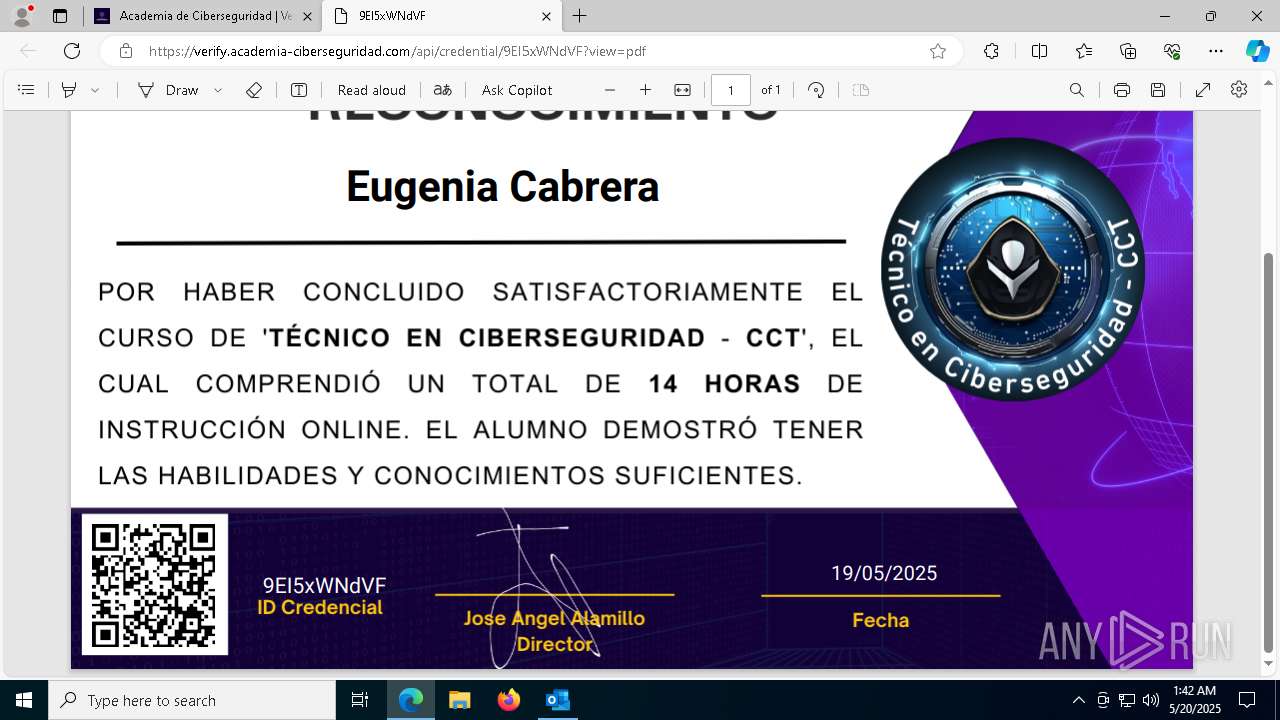
Task: Open Copilot sidebar
Action: point(1257,51)
